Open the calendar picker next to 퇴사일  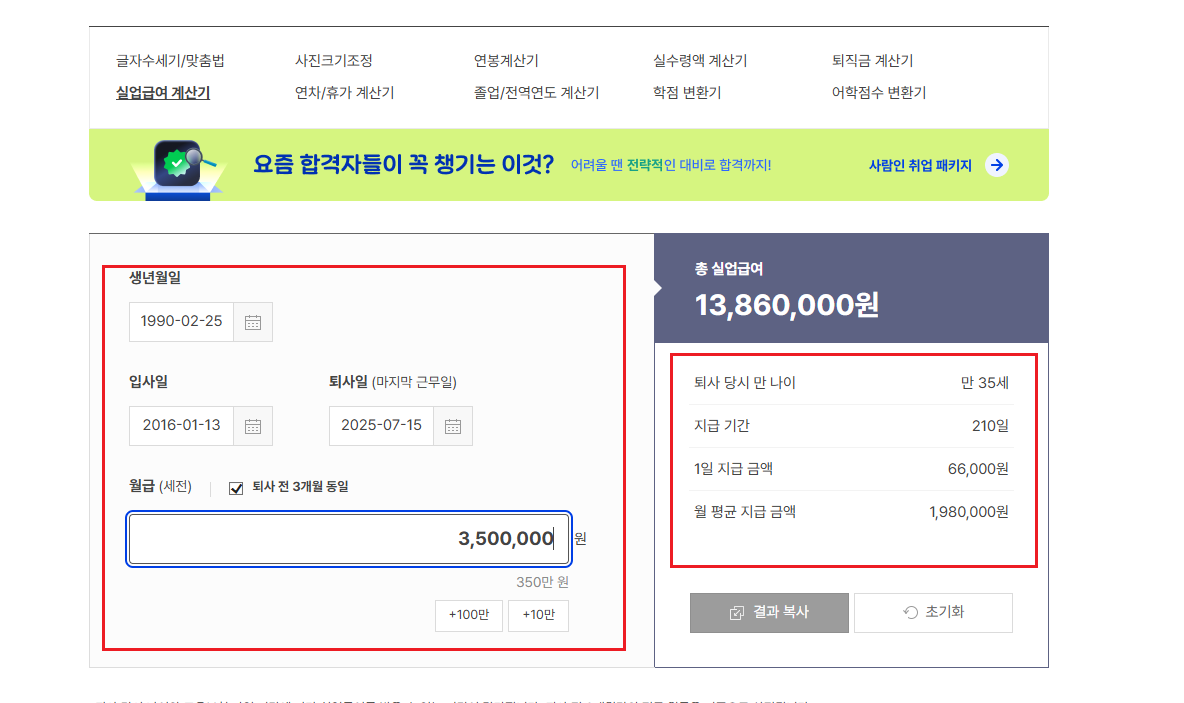pos(452,426)
